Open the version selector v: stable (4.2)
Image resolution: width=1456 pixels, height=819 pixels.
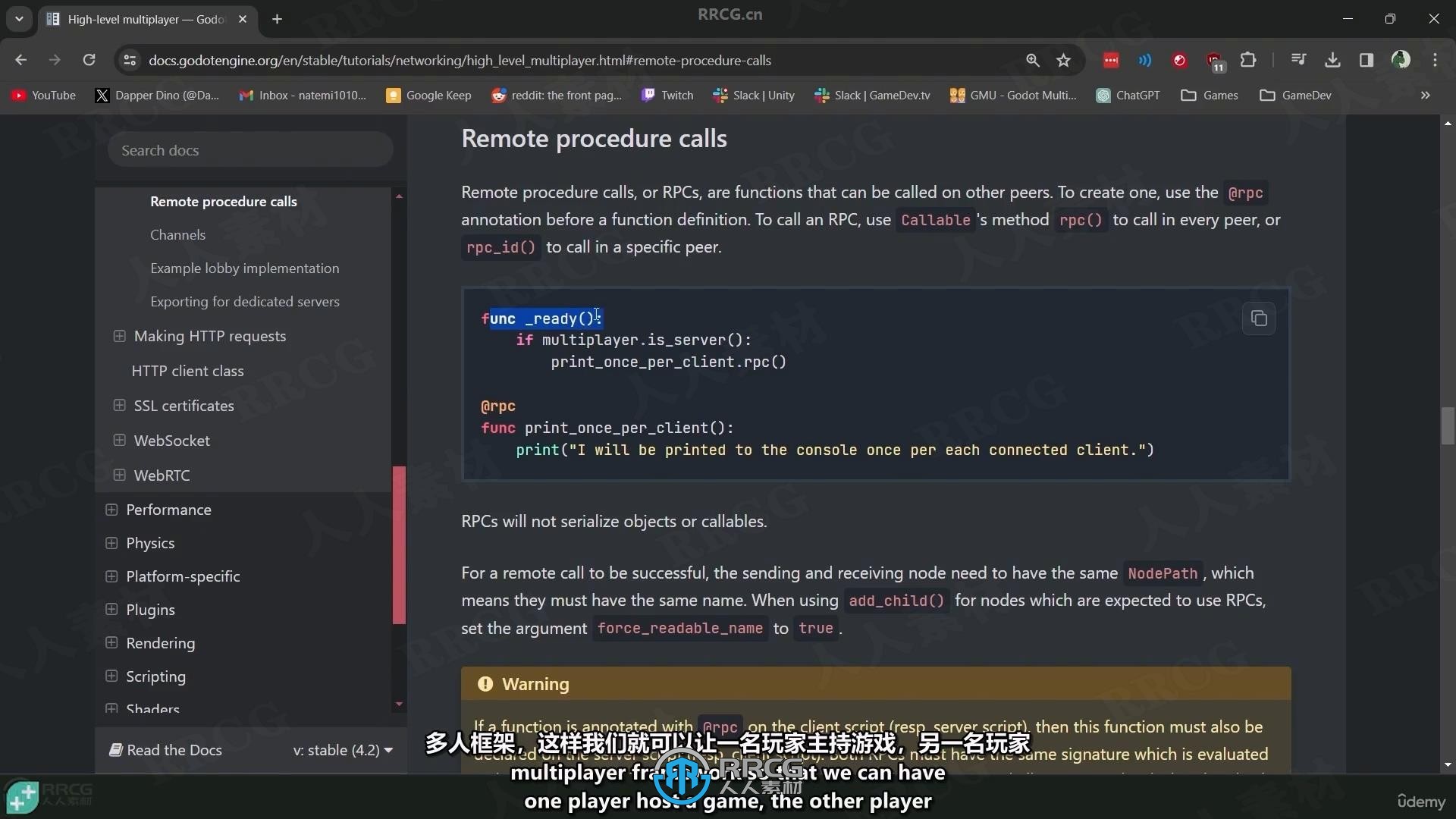click(x=343, y=750)
